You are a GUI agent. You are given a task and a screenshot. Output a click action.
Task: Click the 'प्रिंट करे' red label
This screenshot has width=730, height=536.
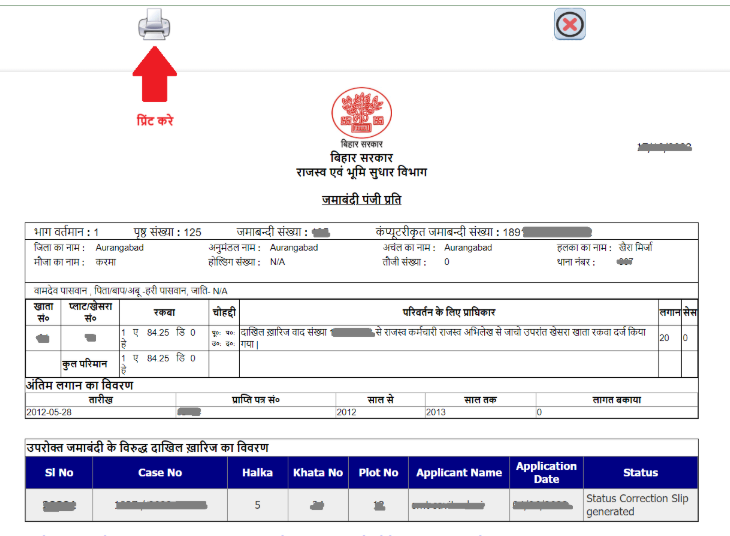[154, 120]
